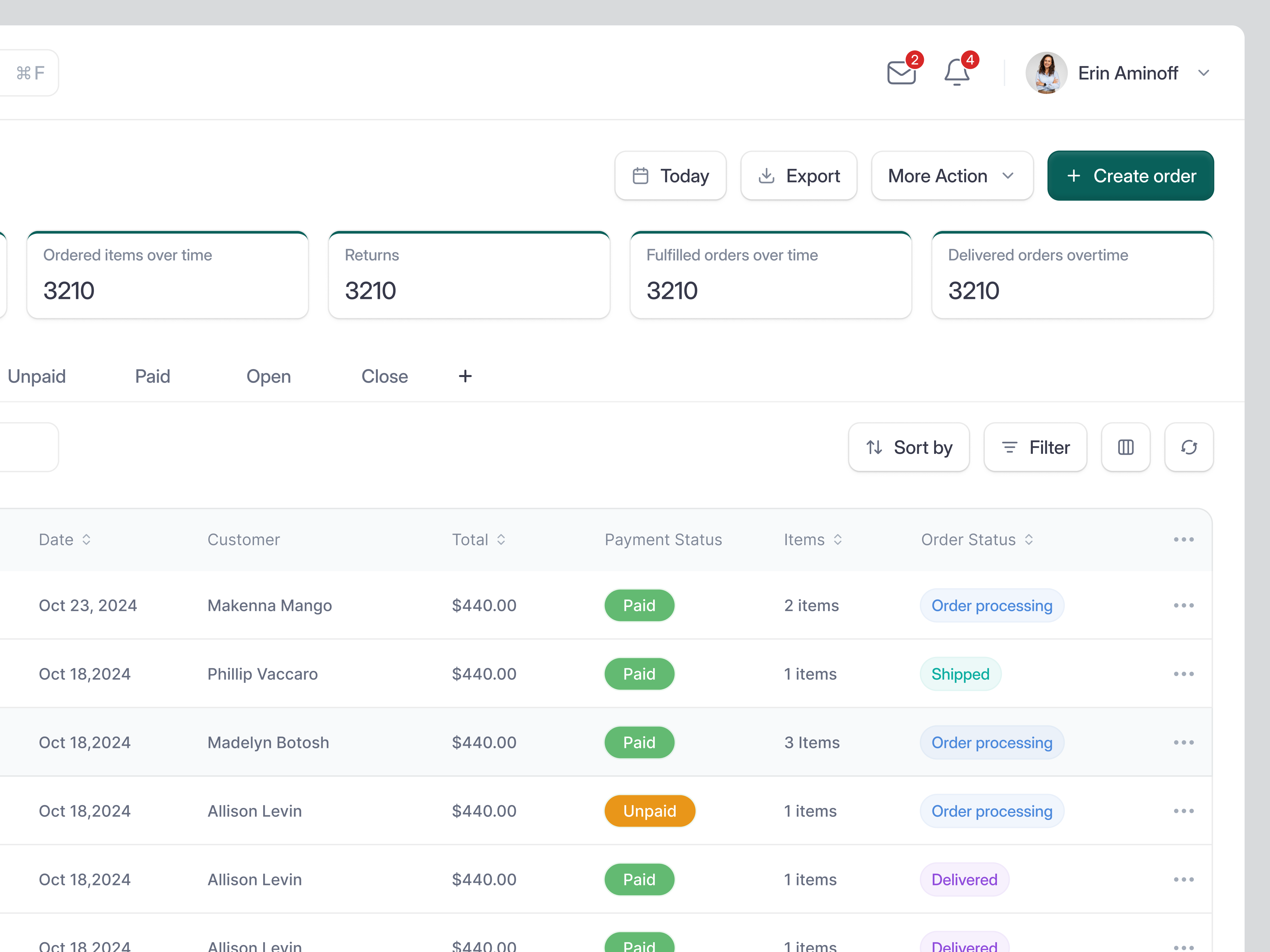Click the notification bell showing 4 alerts
The height and width of the screenshot is (952, 1270).
point(955,72)
